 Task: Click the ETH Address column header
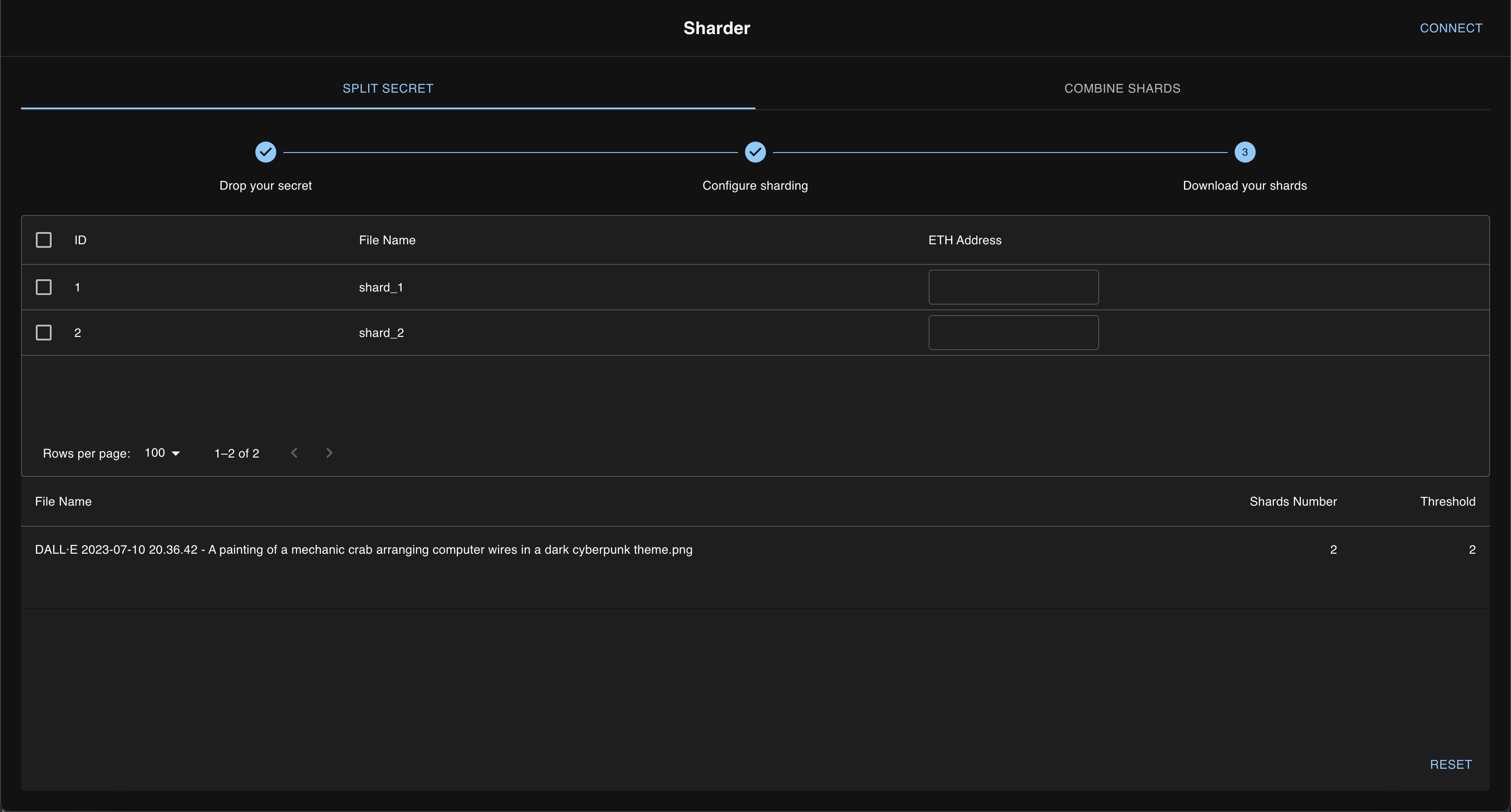tap(965, 240)
